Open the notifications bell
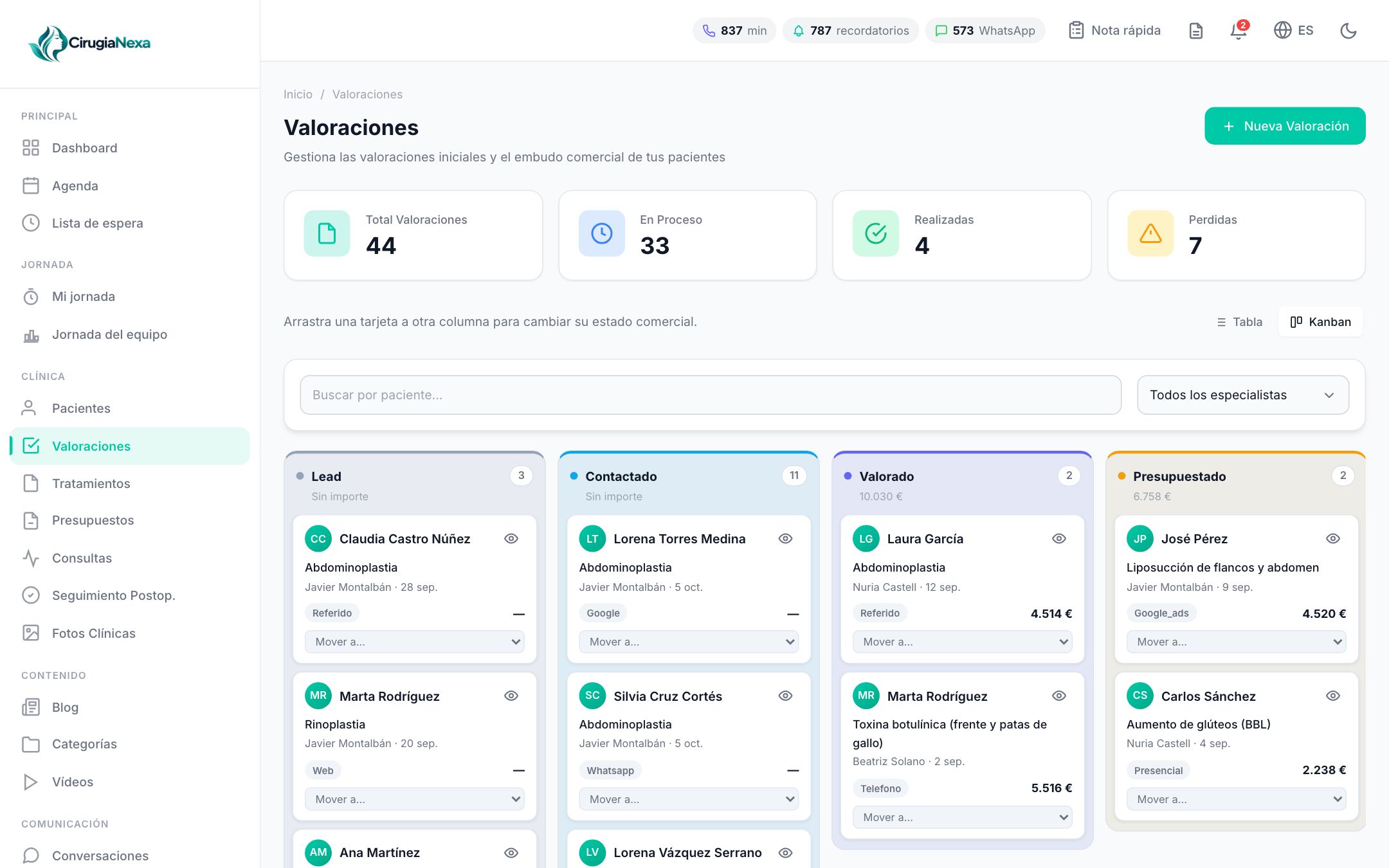1389x868 pixels. click(1239, 30)
